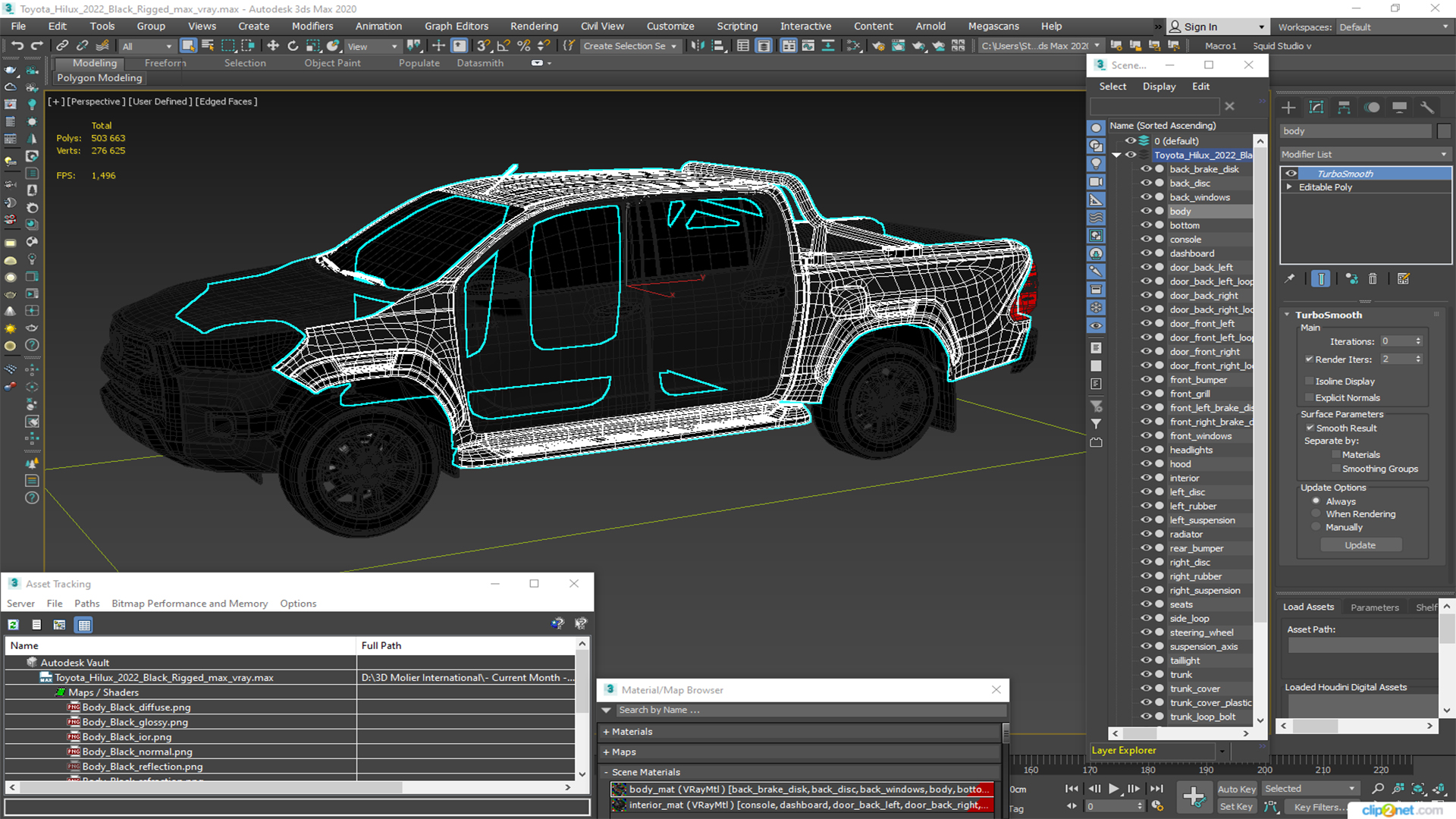1456x819 pixels.
Task: Open the Create Selection Set dropdown
Action: (x=629, y=46)
